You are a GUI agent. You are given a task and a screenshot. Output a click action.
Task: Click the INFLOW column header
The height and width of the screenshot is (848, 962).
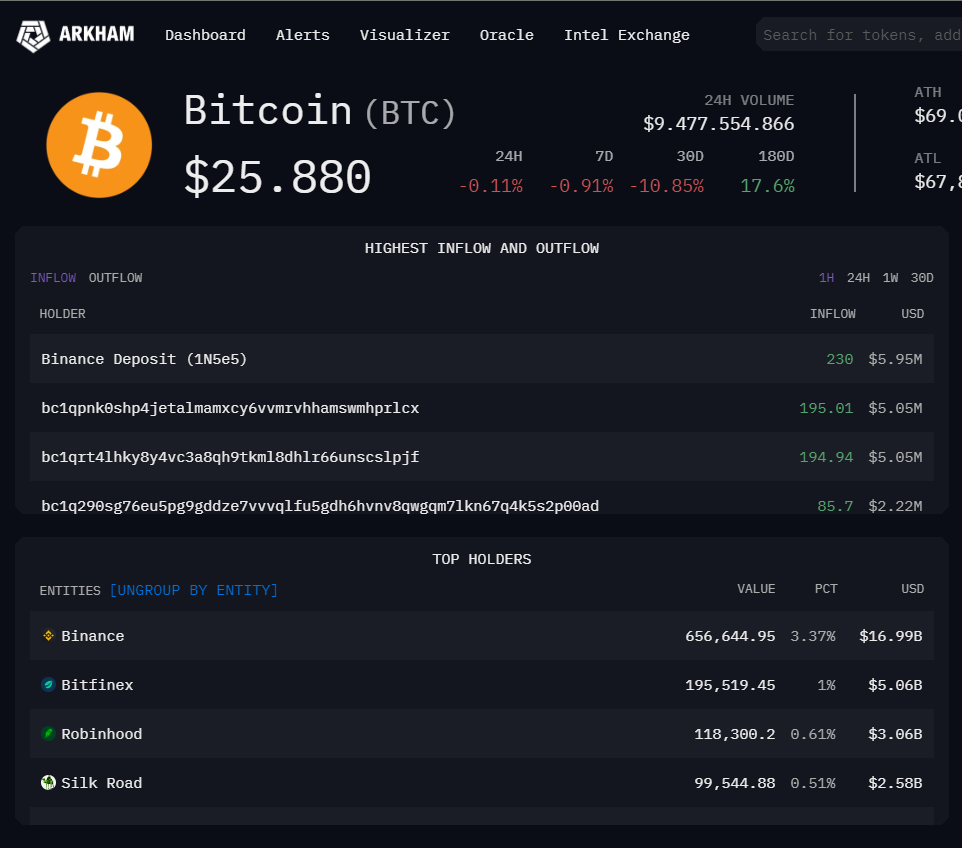[x=833, y=314]
